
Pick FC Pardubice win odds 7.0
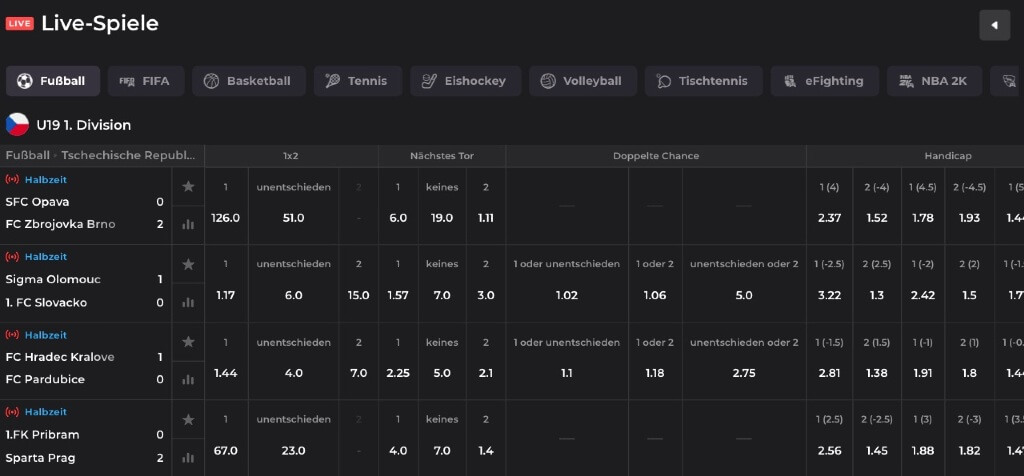point(359,360)
